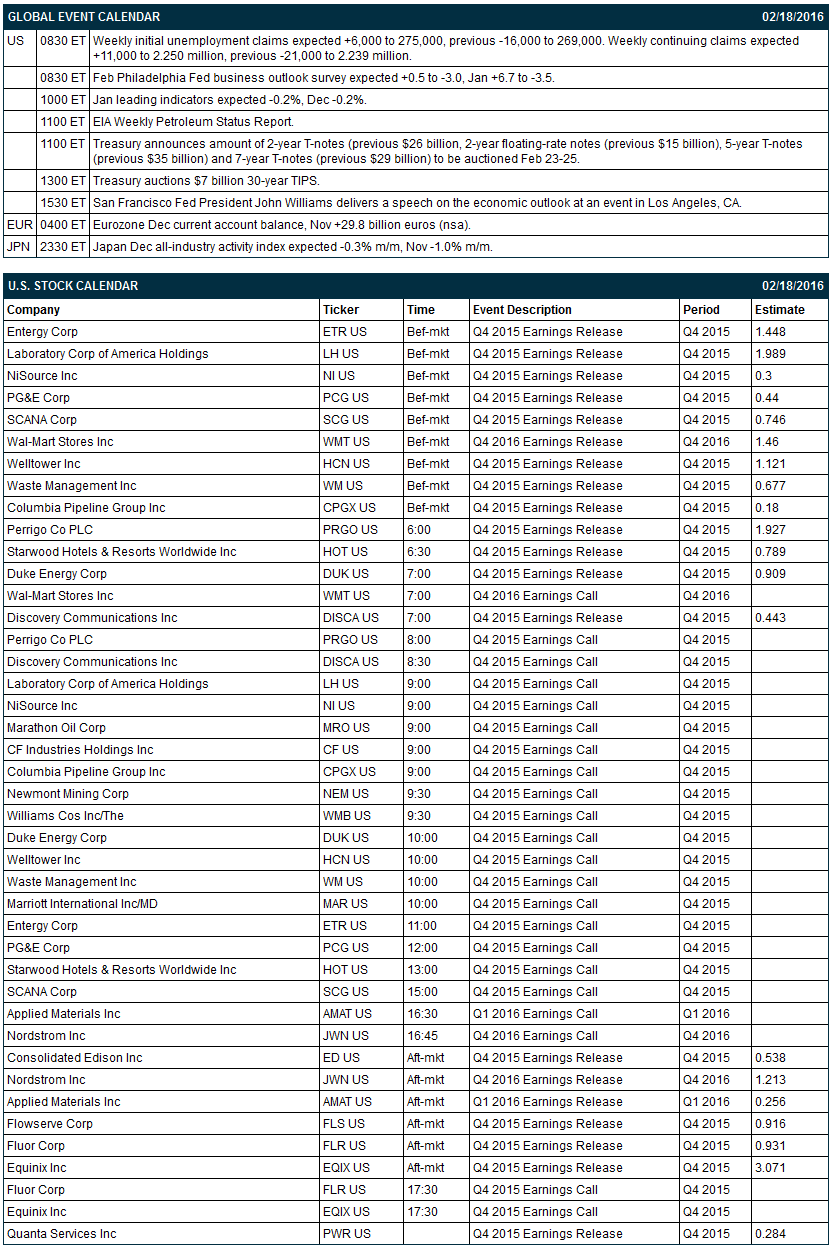This screenshot has width=833, height=1251.
Task: Click the 1530 ET time cell
Action: (x=62, y=203)
